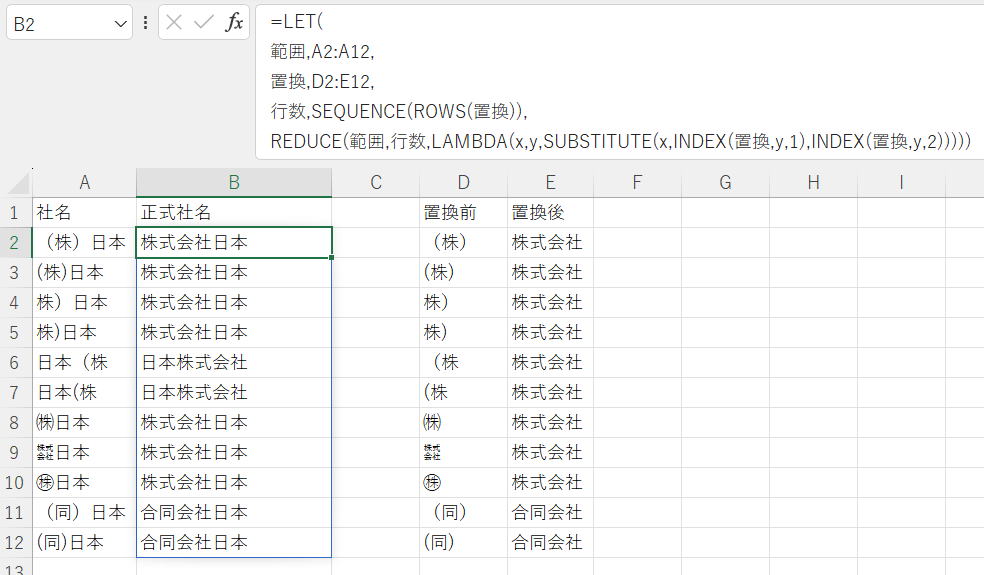Image resolution: width=984 pixels, height=575 pixels.
Task: Click the header cell 置換後
Action: pos(550,213)
